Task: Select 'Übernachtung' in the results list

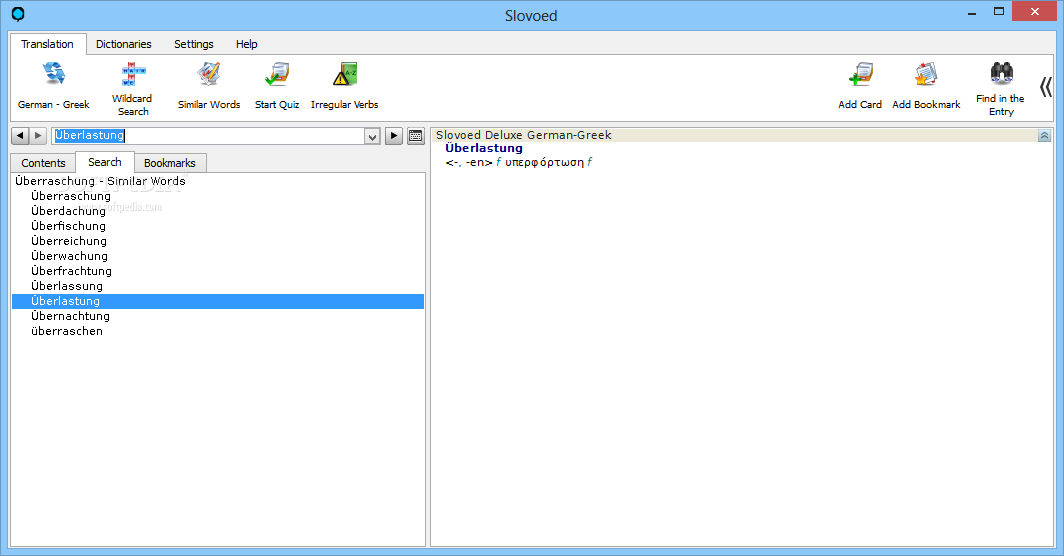Action: (x=70, y=316)
